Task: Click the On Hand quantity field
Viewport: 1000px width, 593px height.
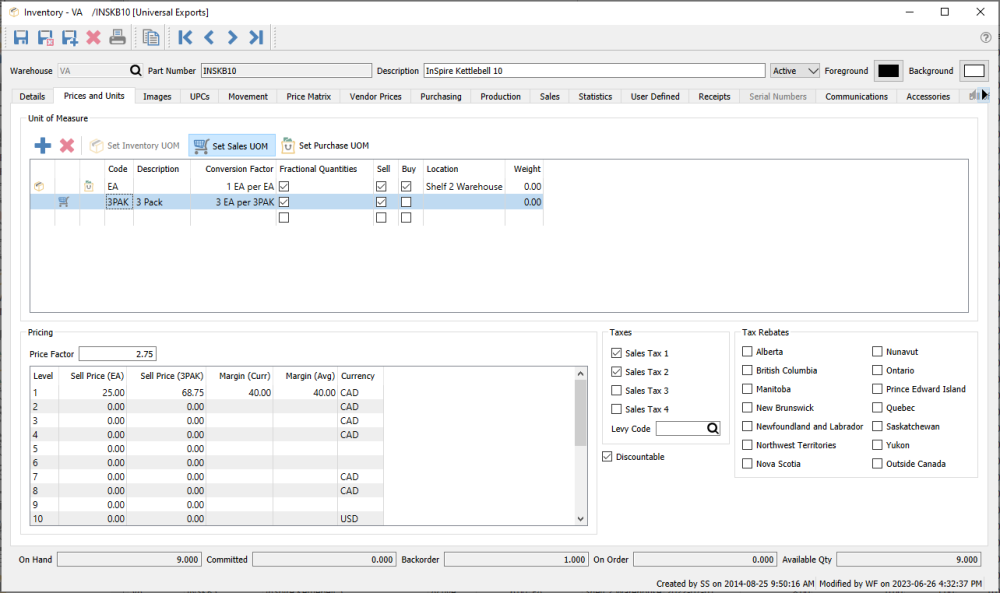Action: tap(129, 559)
